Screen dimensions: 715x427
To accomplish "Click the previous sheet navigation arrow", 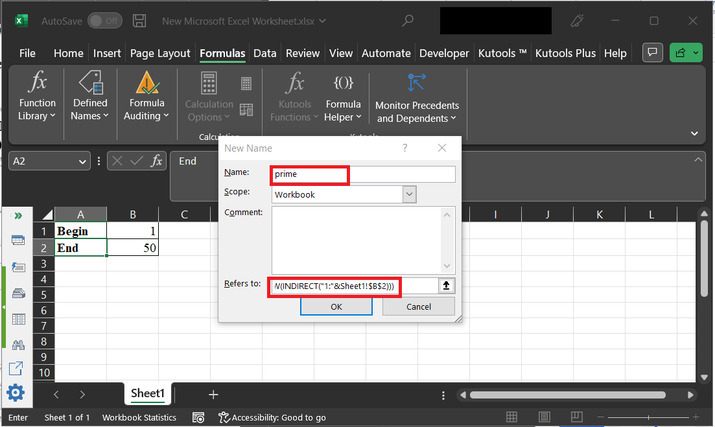I will [56, 394].
